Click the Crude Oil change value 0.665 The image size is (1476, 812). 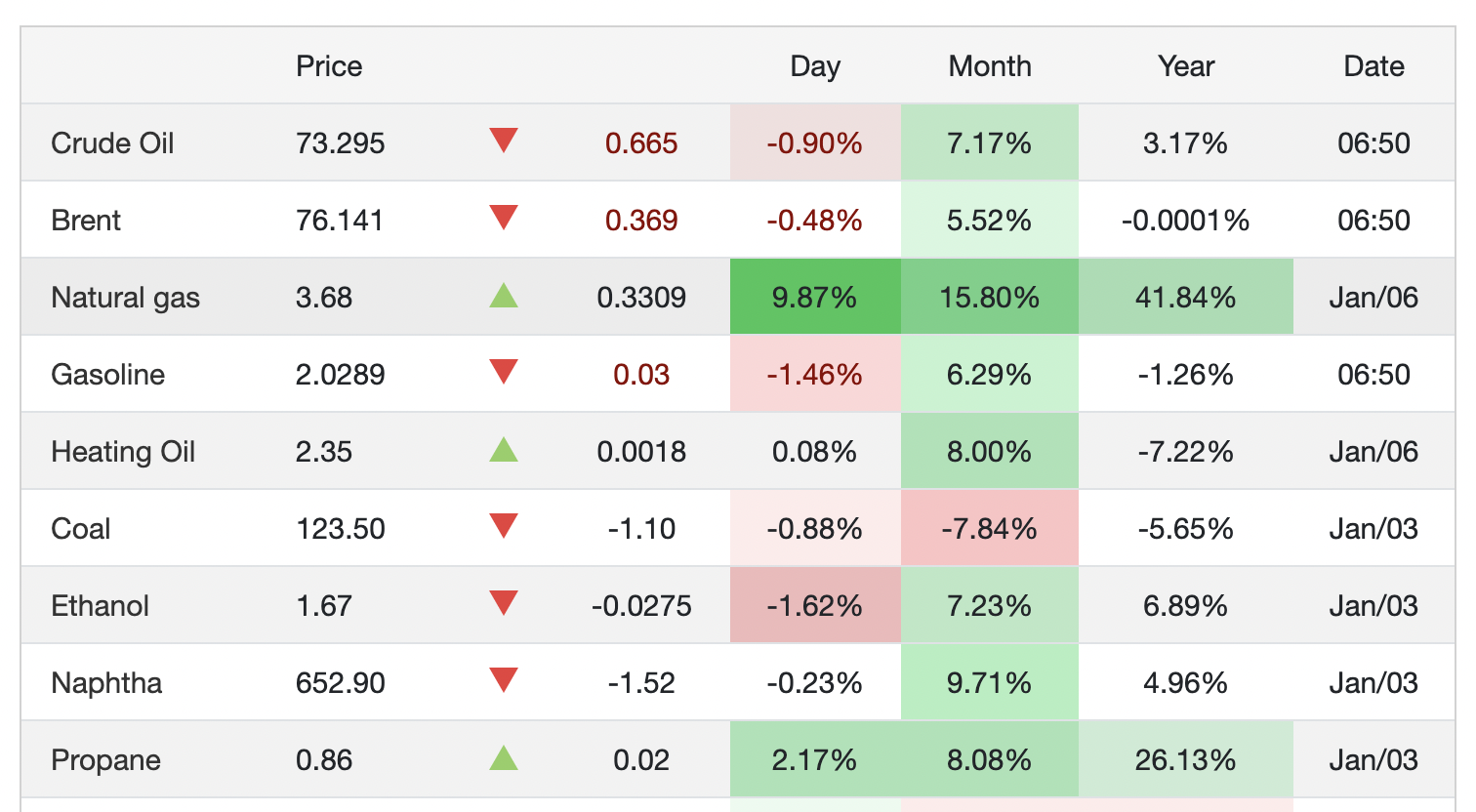(x=641, y=143)
